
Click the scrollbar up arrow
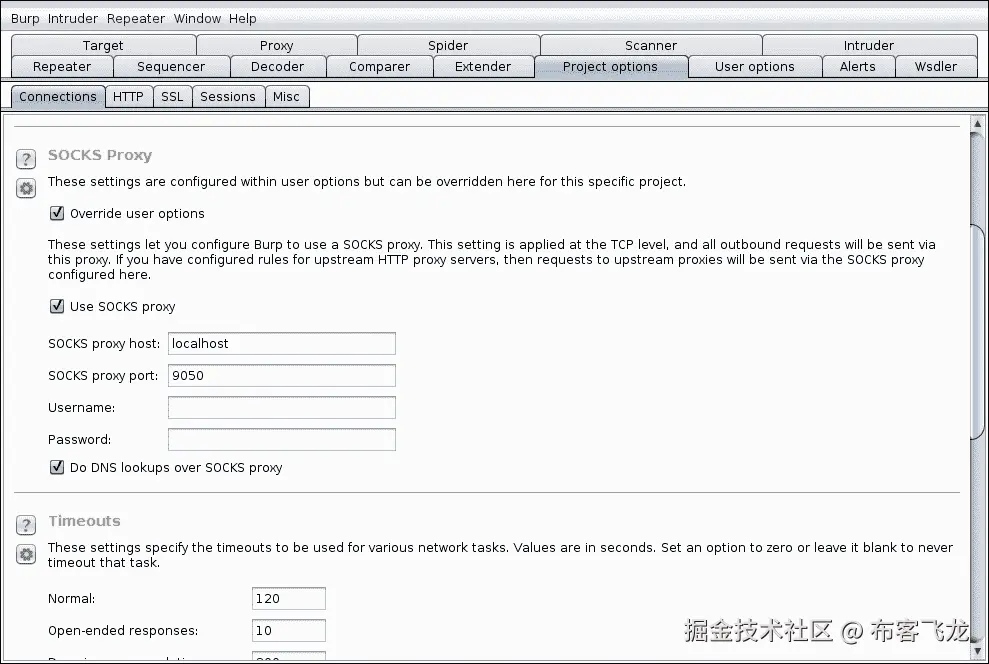point(977,124)
